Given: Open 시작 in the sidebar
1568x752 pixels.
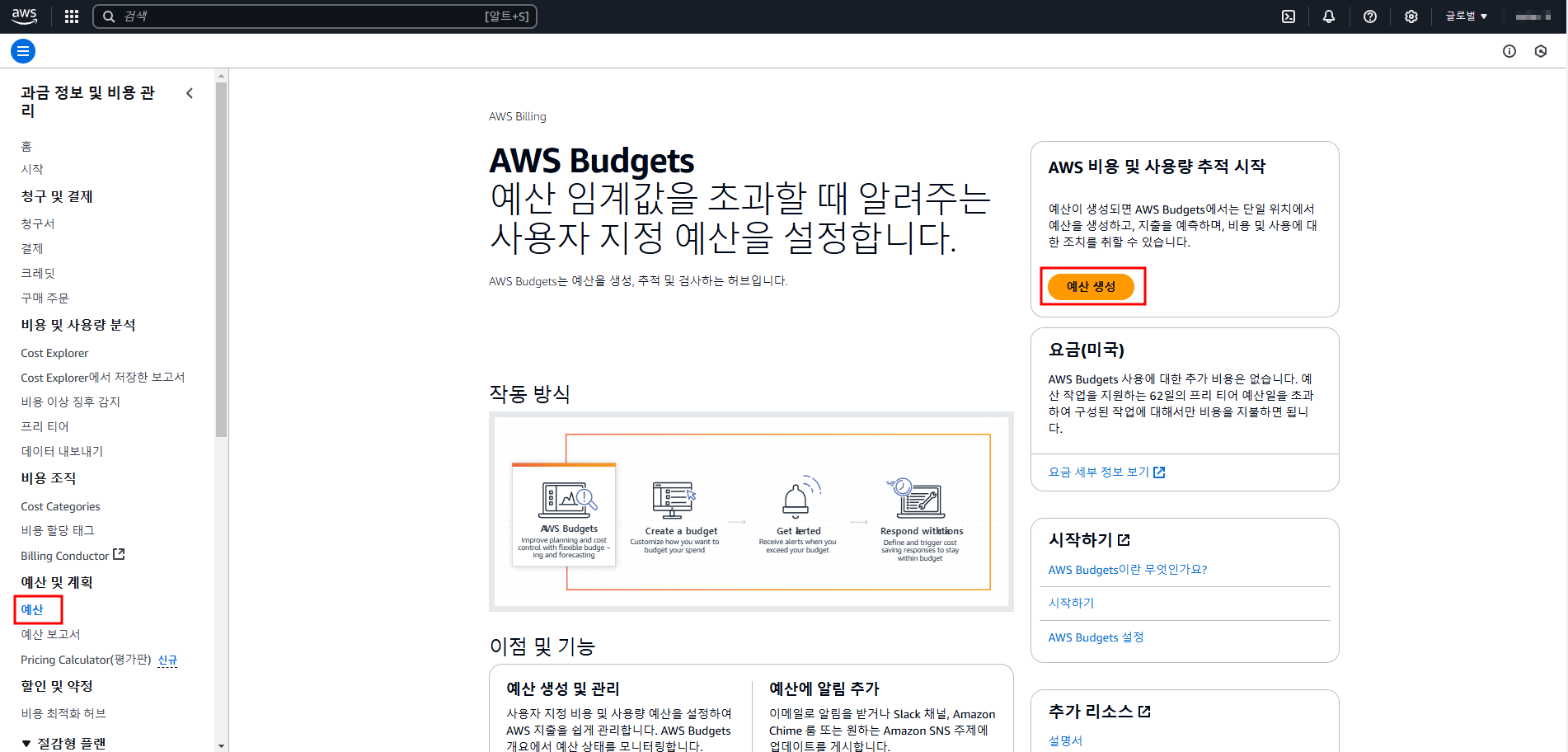Looking at the screenshot, I should coord(32,169).
